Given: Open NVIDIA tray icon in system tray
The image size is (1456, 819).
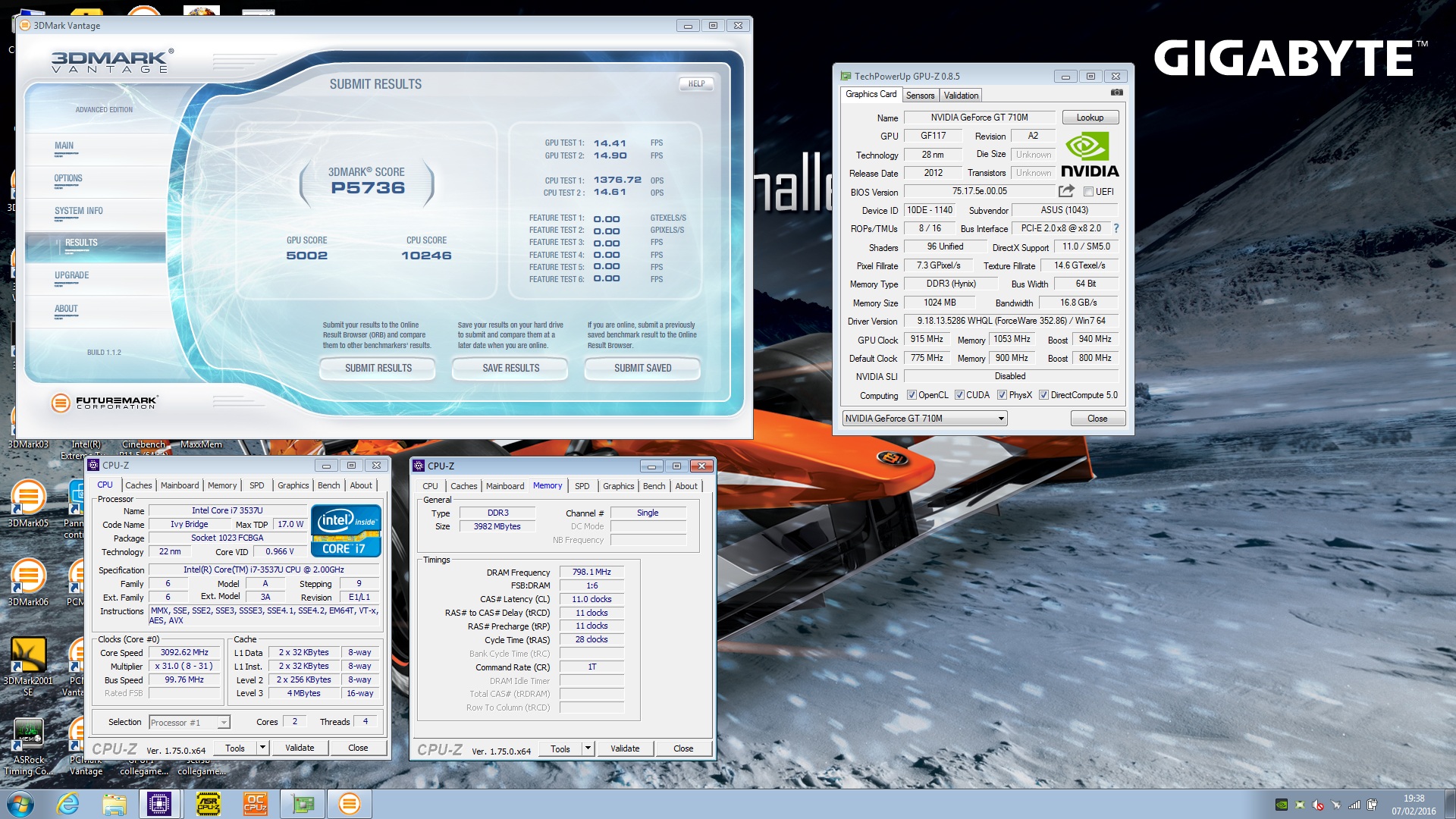Looking at the screenshot, I should [x=1281, y=805].
